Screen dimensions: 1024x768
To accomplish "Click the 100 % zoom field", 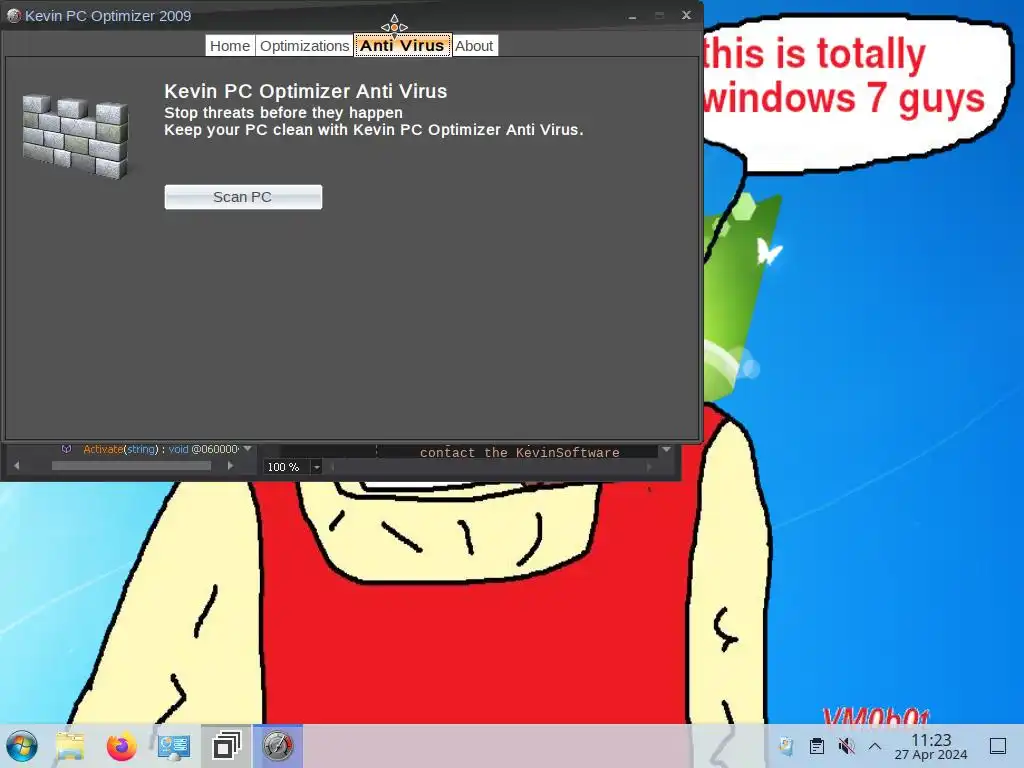I will click(x=287, y=467).
